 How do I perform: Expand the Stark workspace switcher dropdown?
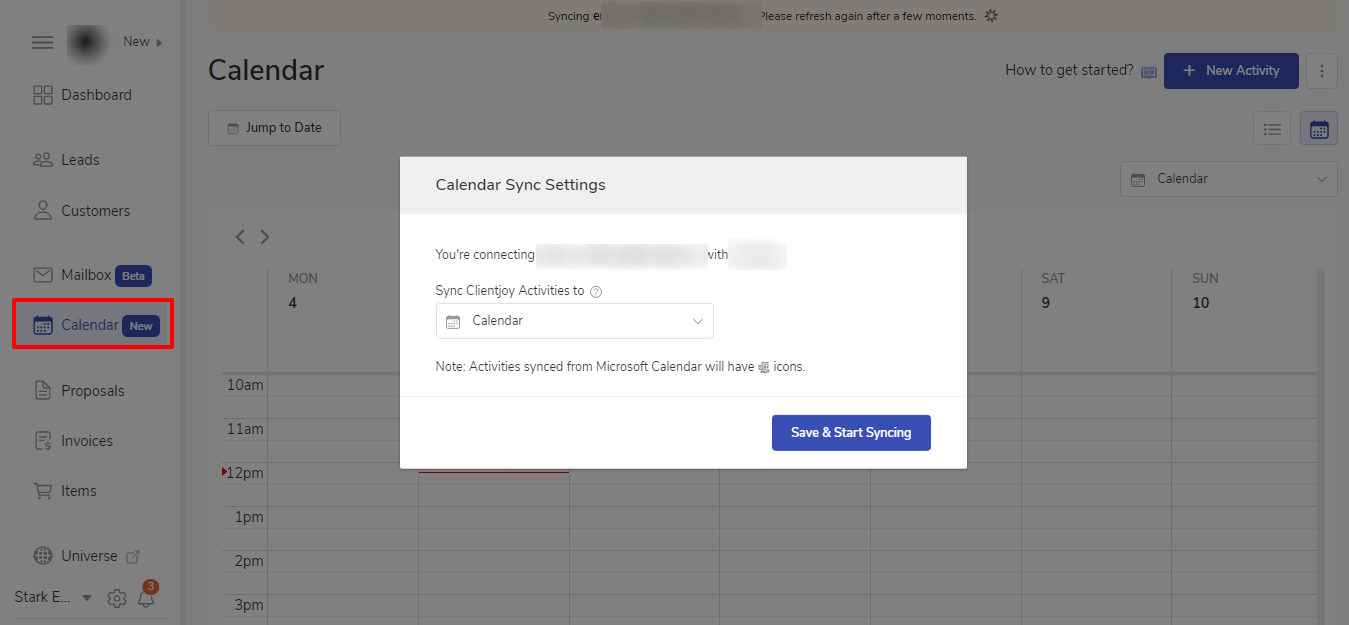coord(86,598)
